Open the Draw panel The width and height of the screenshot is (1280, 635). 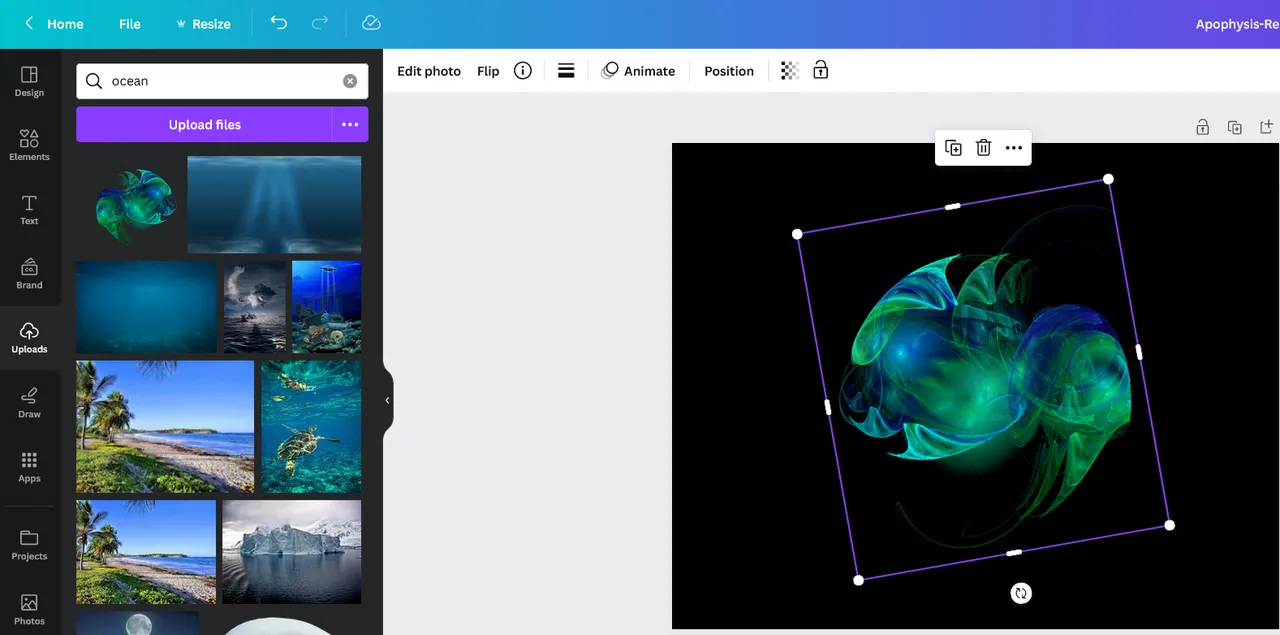click(29, 403)
